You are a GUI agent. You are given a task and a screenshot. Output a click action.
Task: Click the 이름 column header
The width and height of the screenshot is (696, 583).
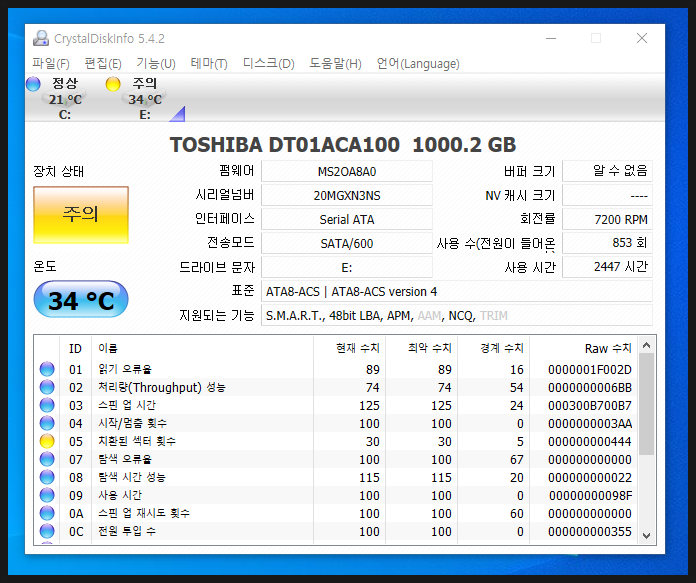202,348
